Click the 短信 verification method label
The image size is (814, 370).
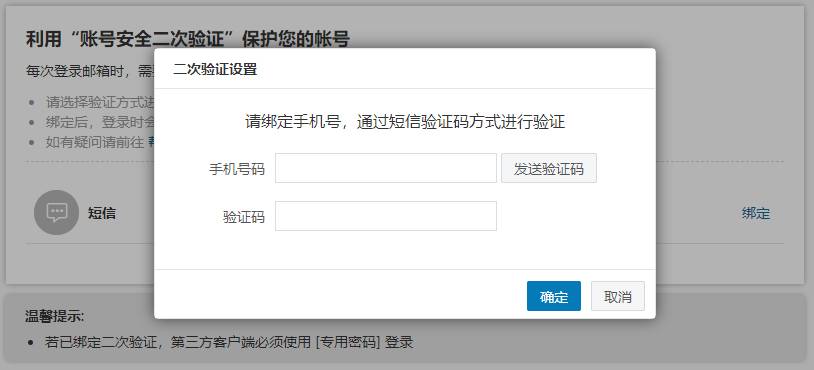(102, 213)
